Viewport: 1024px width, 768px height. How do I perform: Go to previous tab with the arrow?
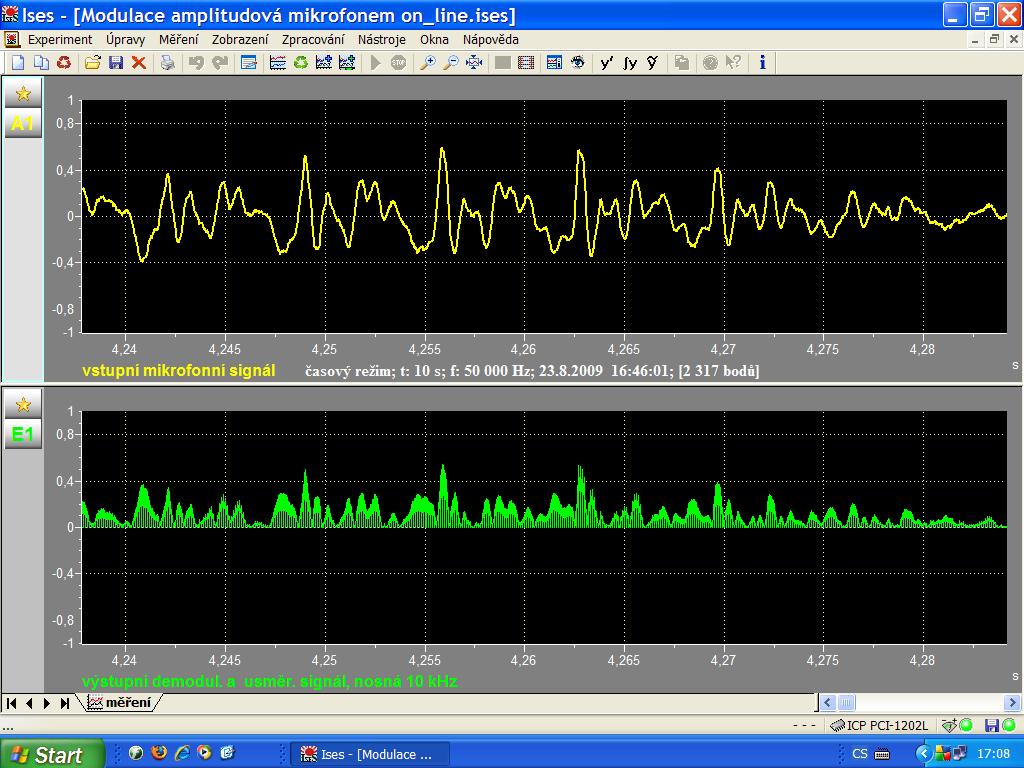(x=29, y=703)
